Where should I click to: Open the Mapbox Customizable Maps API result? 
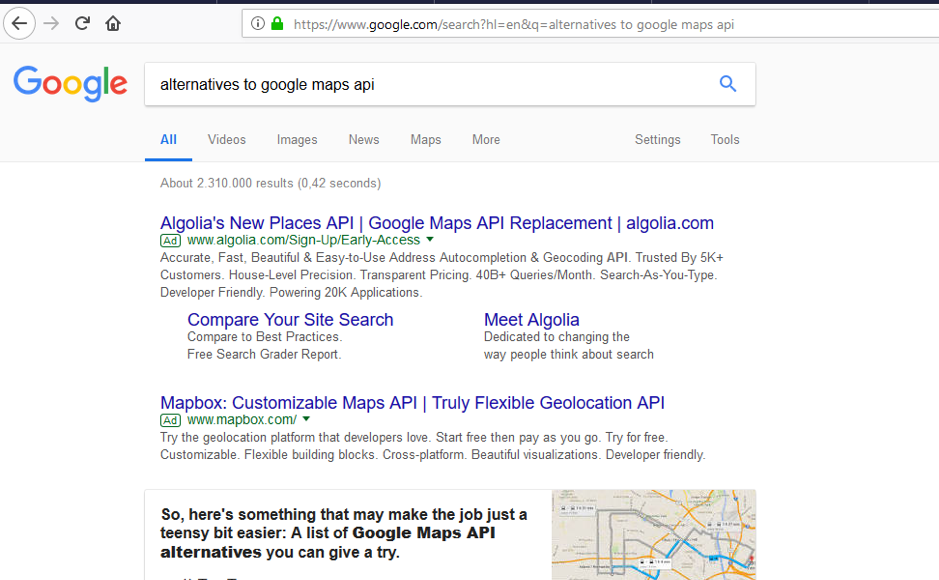click(x=412, y=403)
